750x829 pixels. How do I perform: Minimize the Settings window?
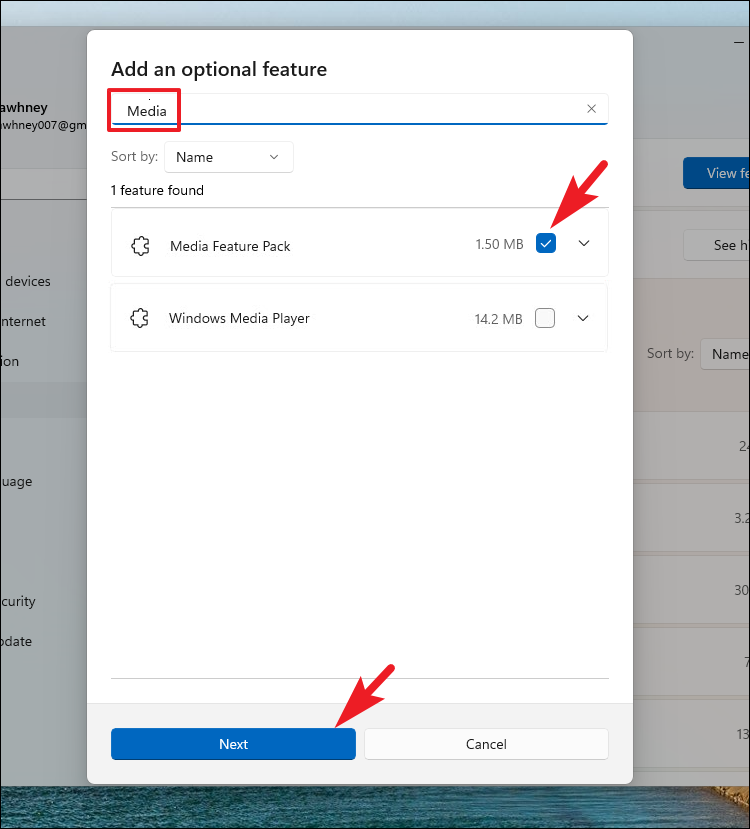pos(739,43)
